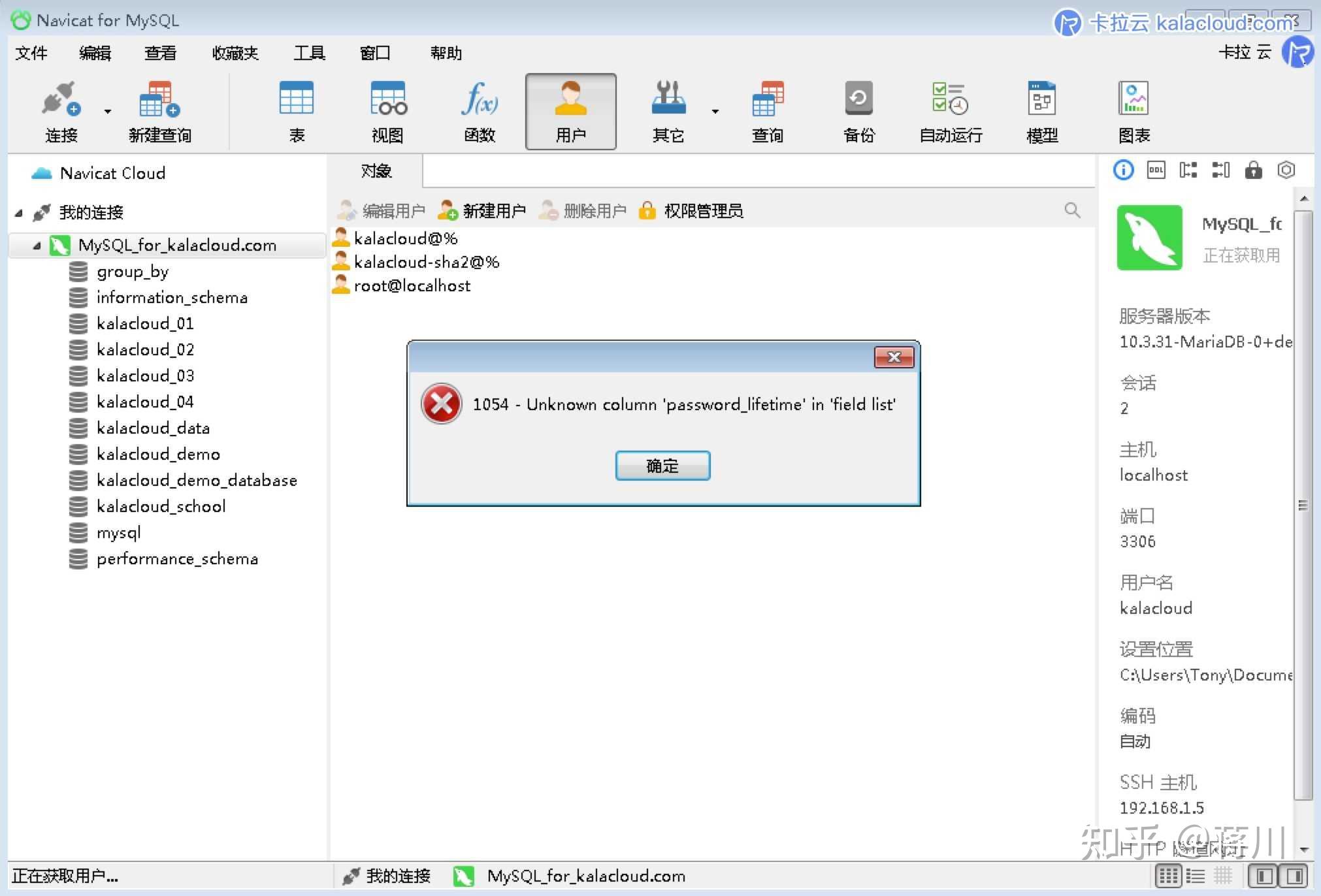Click the info panel vertical scrollbar
Screen dimensions: 1321x896
click(x=1303, y=505)
